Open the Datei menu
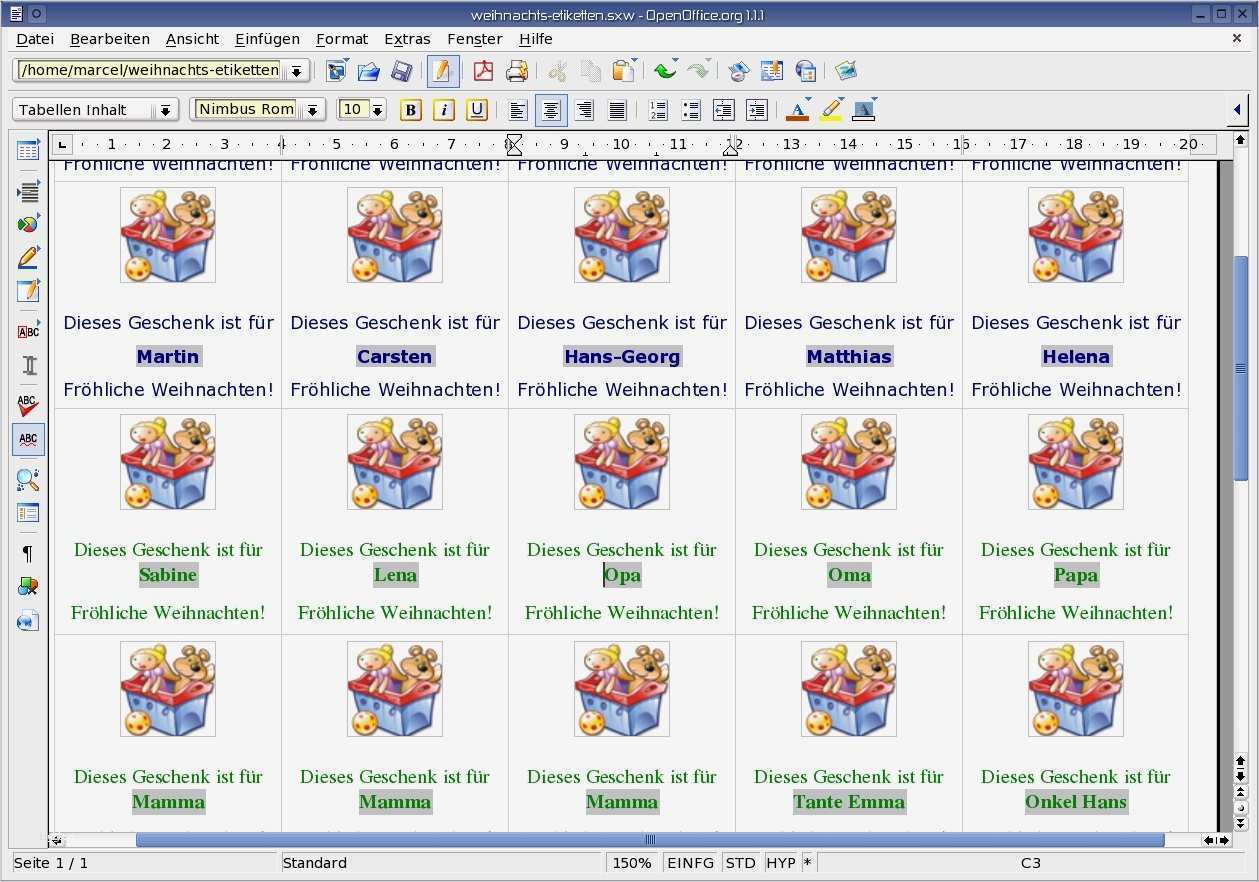The width and height of the screenshot is (1259, 882). point(35,39)
